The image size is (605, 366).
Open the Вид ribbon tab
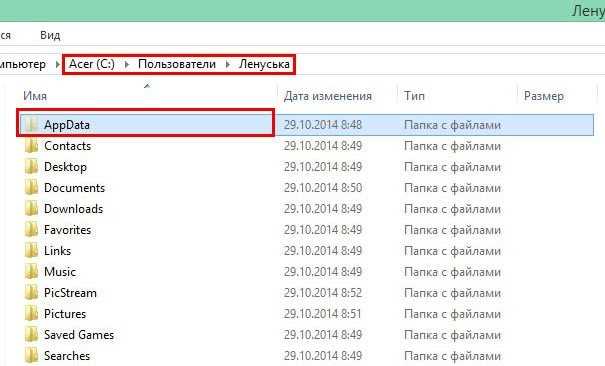pyautogui.click(x=50, y=35)
